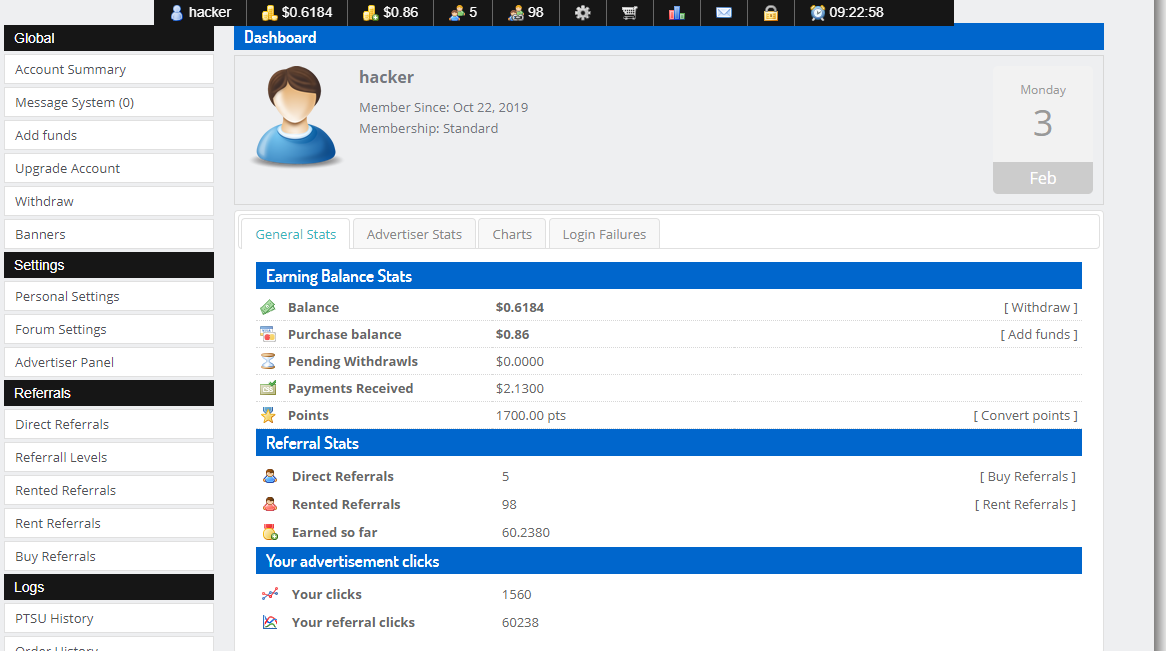Click the padlock icon in top bar
The height and width of the screenshot is (651, 1166).
point(771,13)
